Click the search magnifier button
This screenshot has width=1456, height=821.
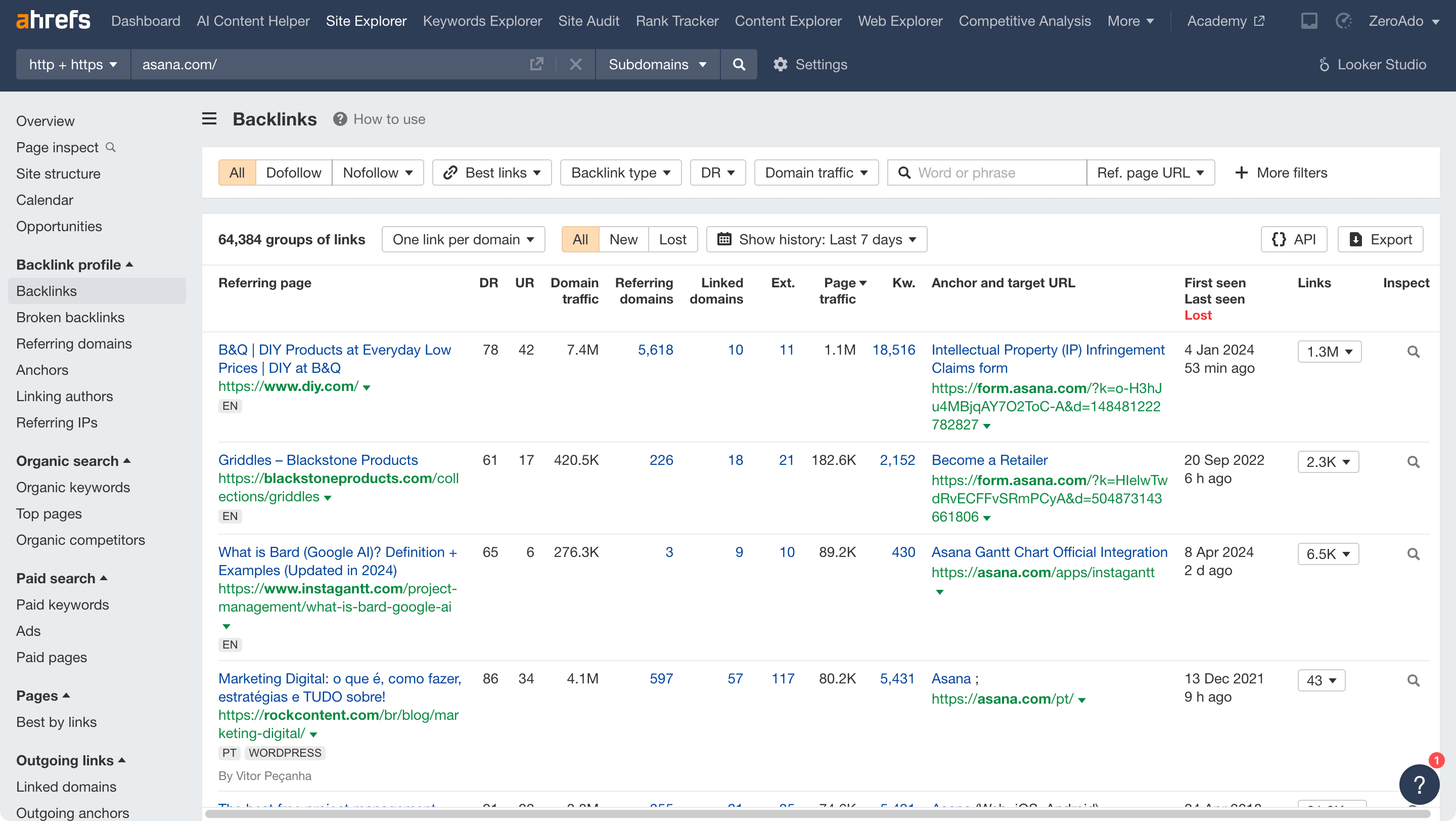coord(739,64)
